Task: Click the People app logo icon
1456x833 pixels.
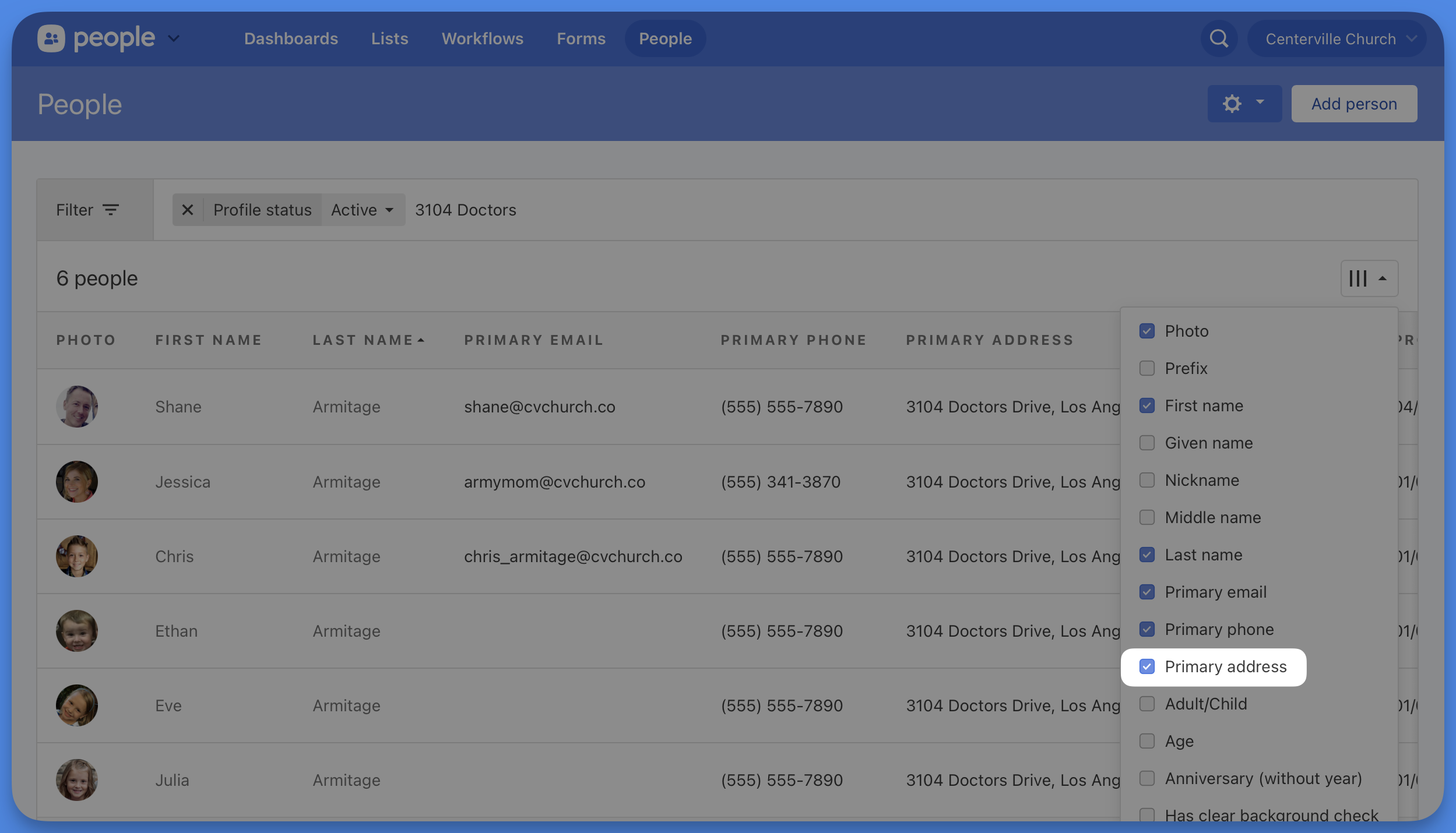Action: point(51,38)
